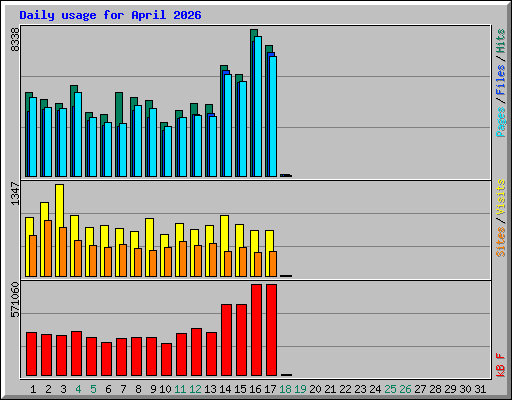Image resolution: width=512 pixels, height=400 pixels.
Task: Click green weekend day label 25
Action: pos(390,389)
